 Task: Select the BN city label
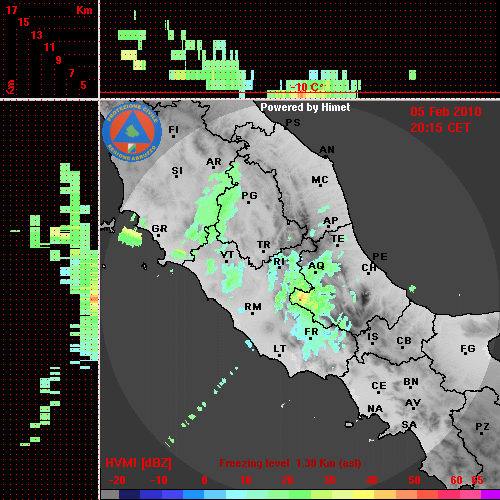click(411, 382)
